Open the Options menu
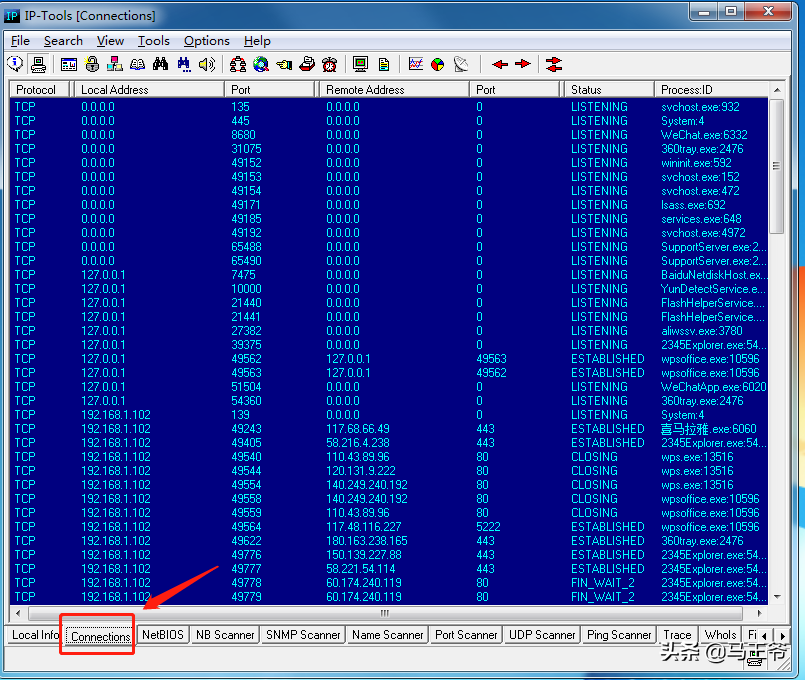Viewport: 805px width, 680px height. pyautogui.click(x=206, y=41)
